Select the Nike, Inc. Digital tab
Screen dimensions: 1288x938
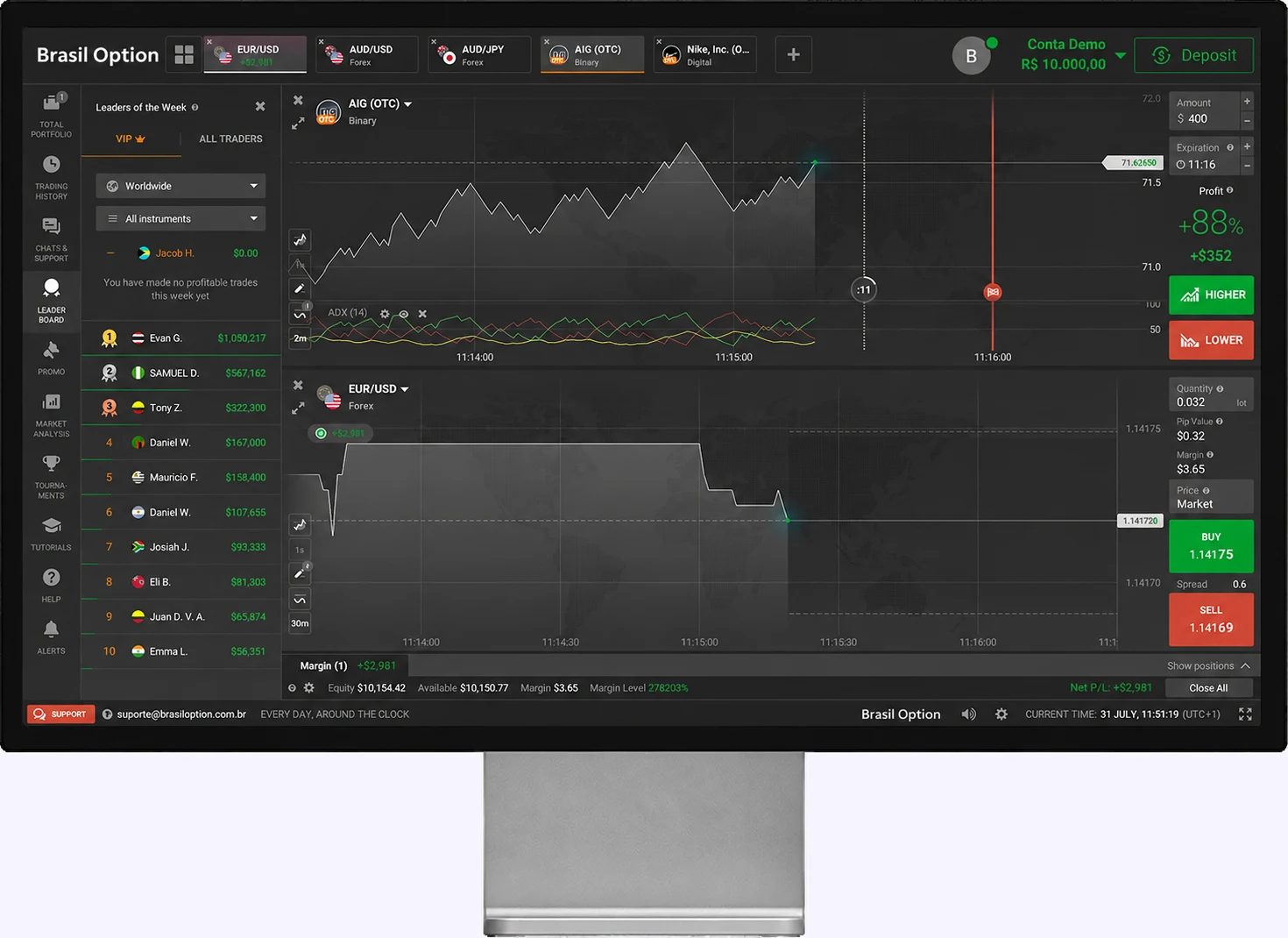[705, 54]
